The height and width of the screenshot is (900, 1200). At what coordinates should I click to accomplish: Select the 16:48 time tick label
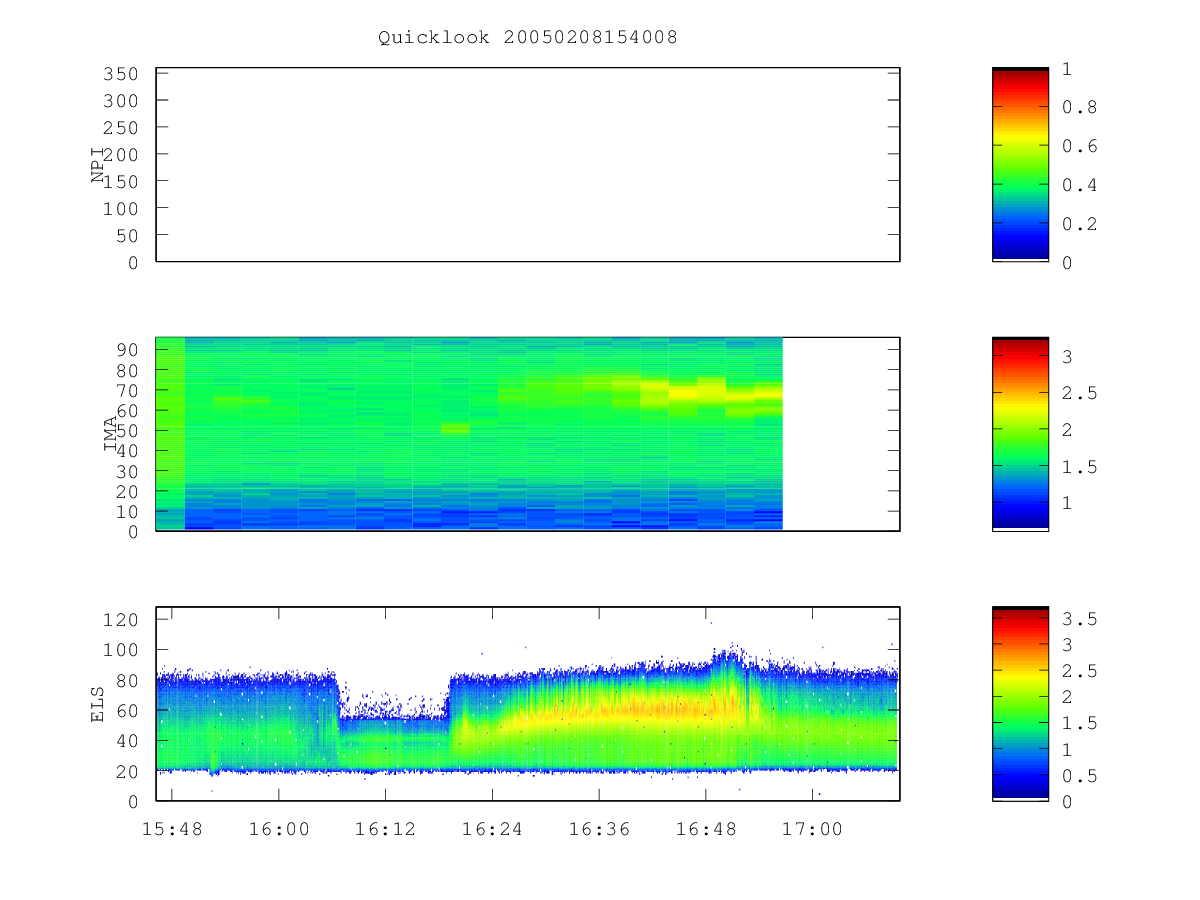[x=706, y=829]
